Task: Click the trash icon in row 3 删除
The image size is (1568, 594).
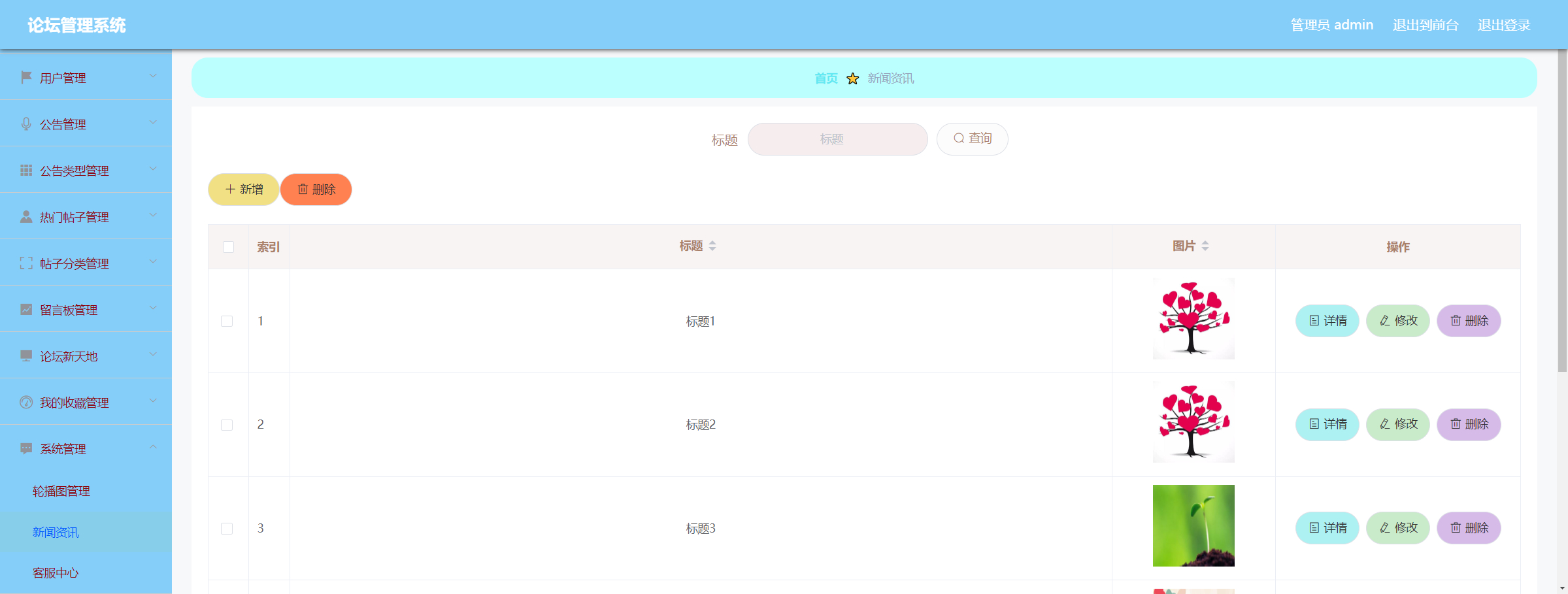Action: (x=1456, y=527)
